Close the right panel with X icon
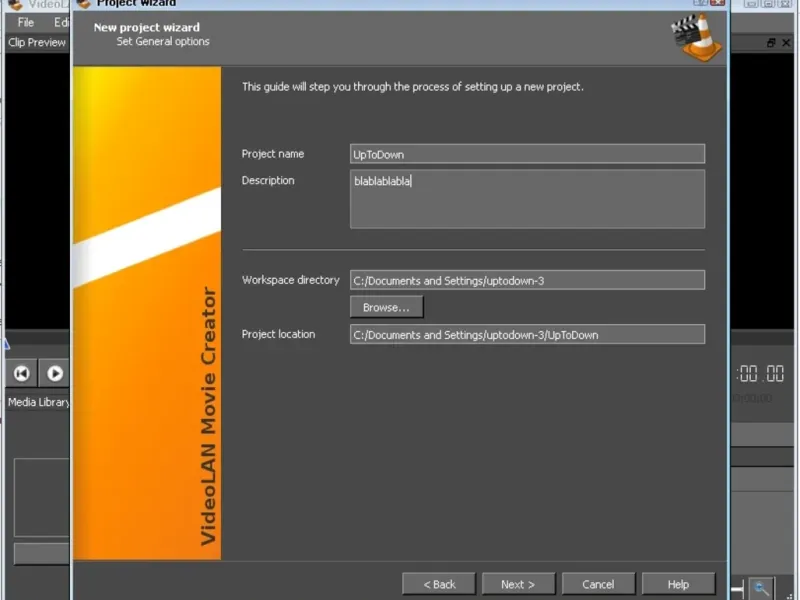 point(786,43)
